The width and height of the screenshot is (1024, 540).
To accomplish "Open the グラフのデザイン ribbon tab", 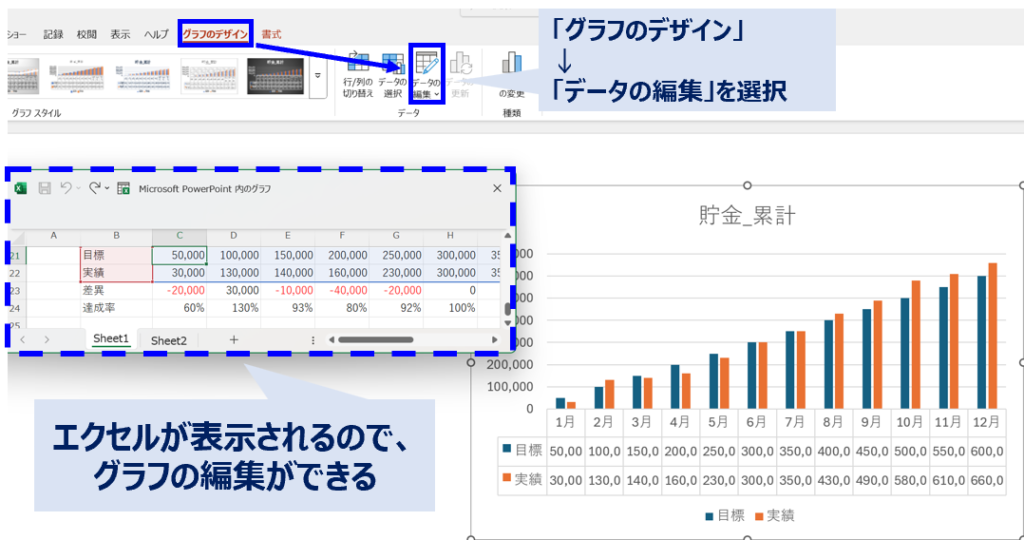I will 216,34.
